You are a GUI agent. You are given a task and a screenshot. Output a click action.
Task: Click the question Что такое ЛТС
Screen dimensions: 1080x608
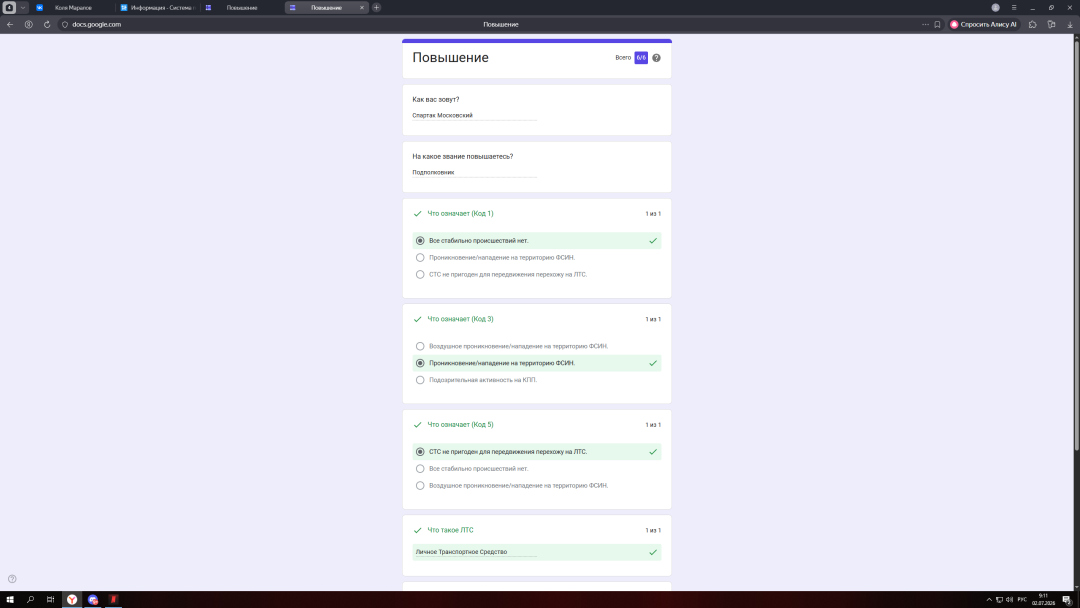tap(450, 530)
